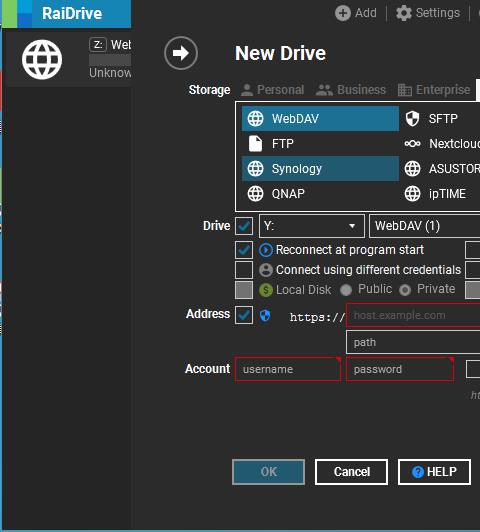Toggle the Local Disk checkbox
This screenshot has width=480, height=532.
(x=244, y=290)
